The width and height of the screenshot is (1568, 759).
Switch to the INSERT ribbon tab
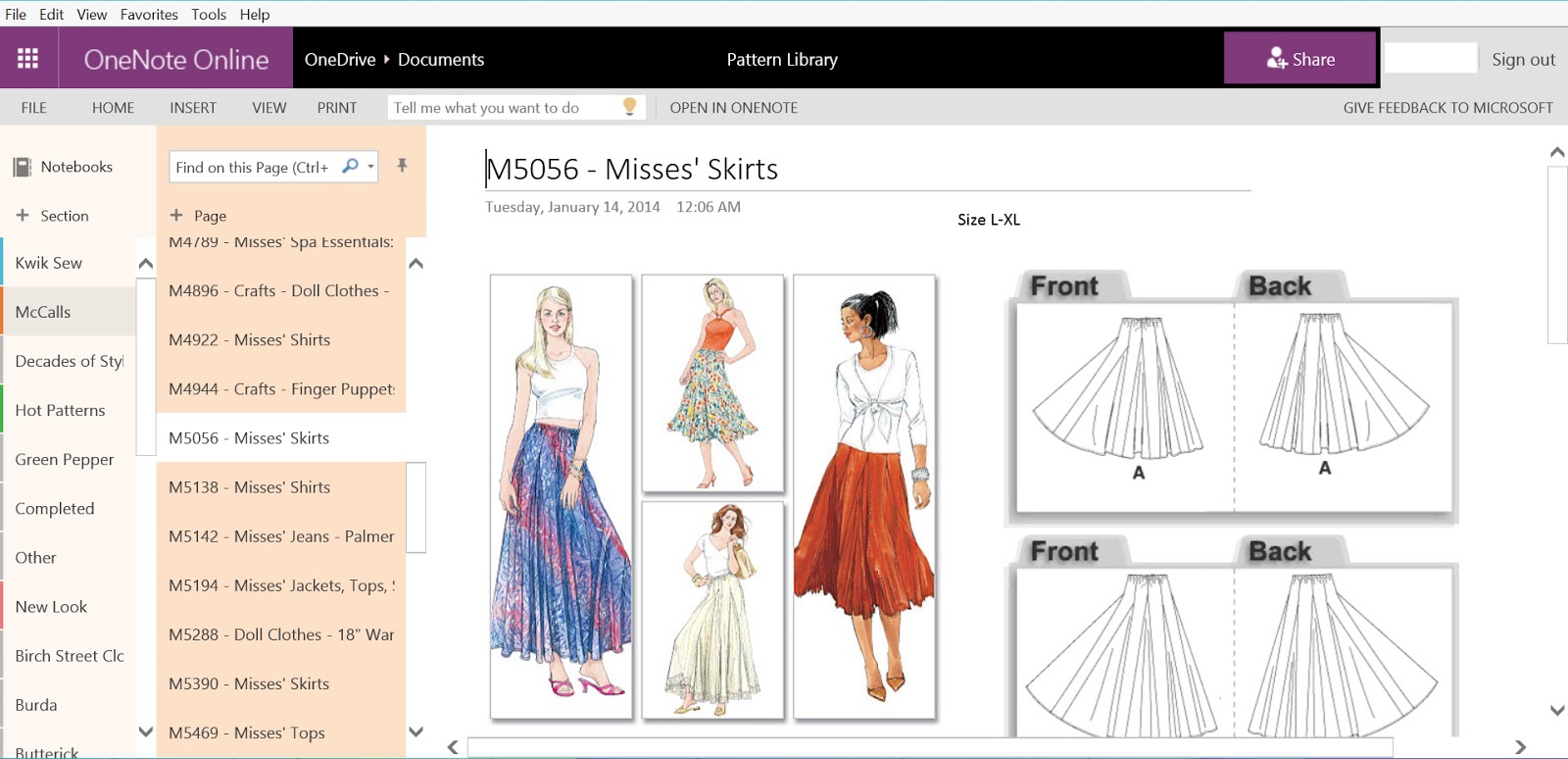pyautogui.click(x=193, y=108)
